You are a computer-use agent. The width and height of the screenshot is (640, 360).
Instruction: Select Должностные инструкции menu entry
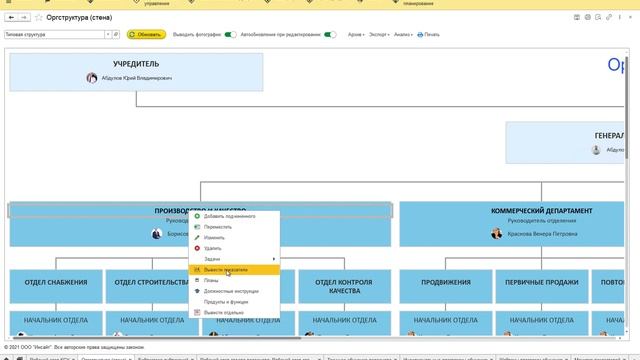[234, 291]
